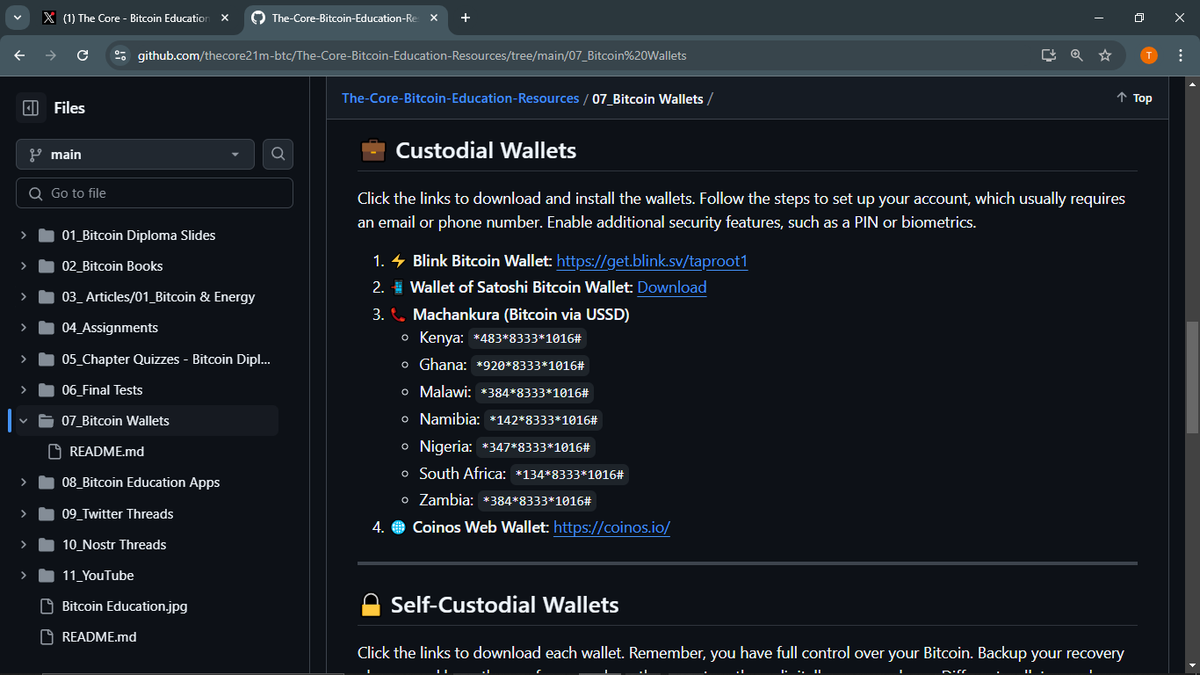This screenshot has width=1200, height=675.
Task: Open the 04_Assignments folder
Action: [110, 328]
